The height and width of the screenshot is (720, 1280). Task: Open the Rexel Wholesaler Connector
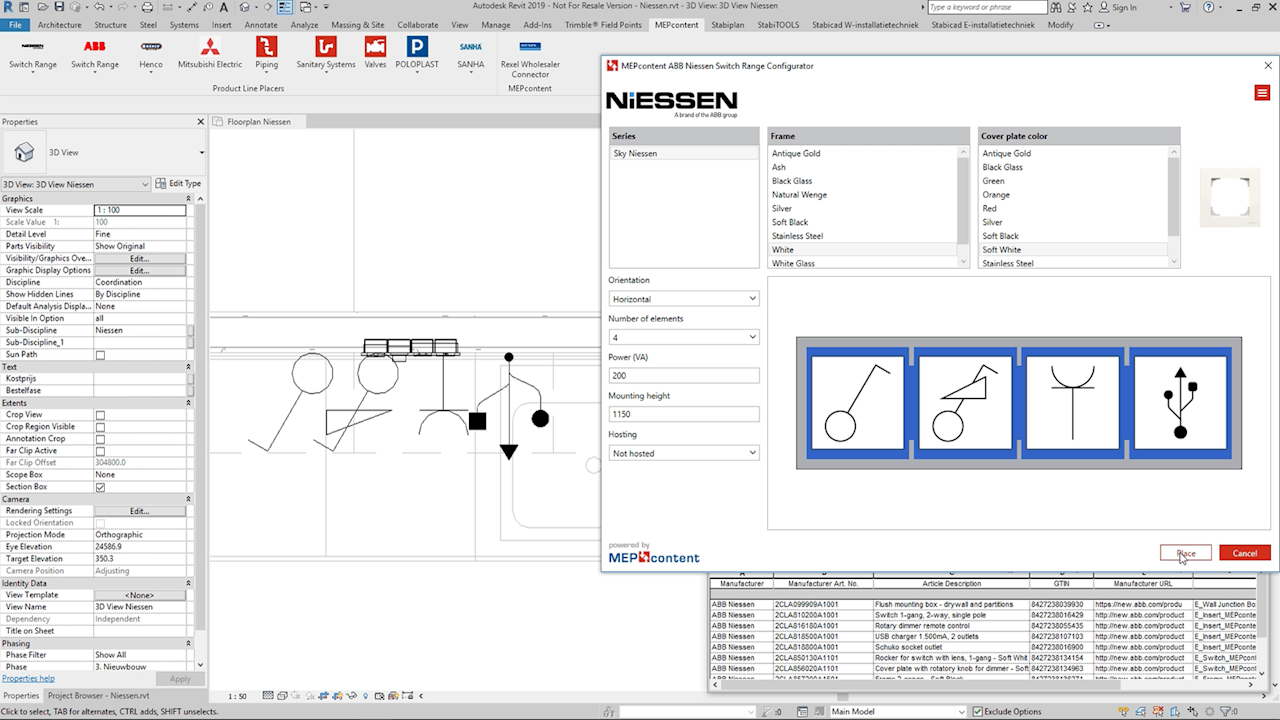[x=530, y=57]
